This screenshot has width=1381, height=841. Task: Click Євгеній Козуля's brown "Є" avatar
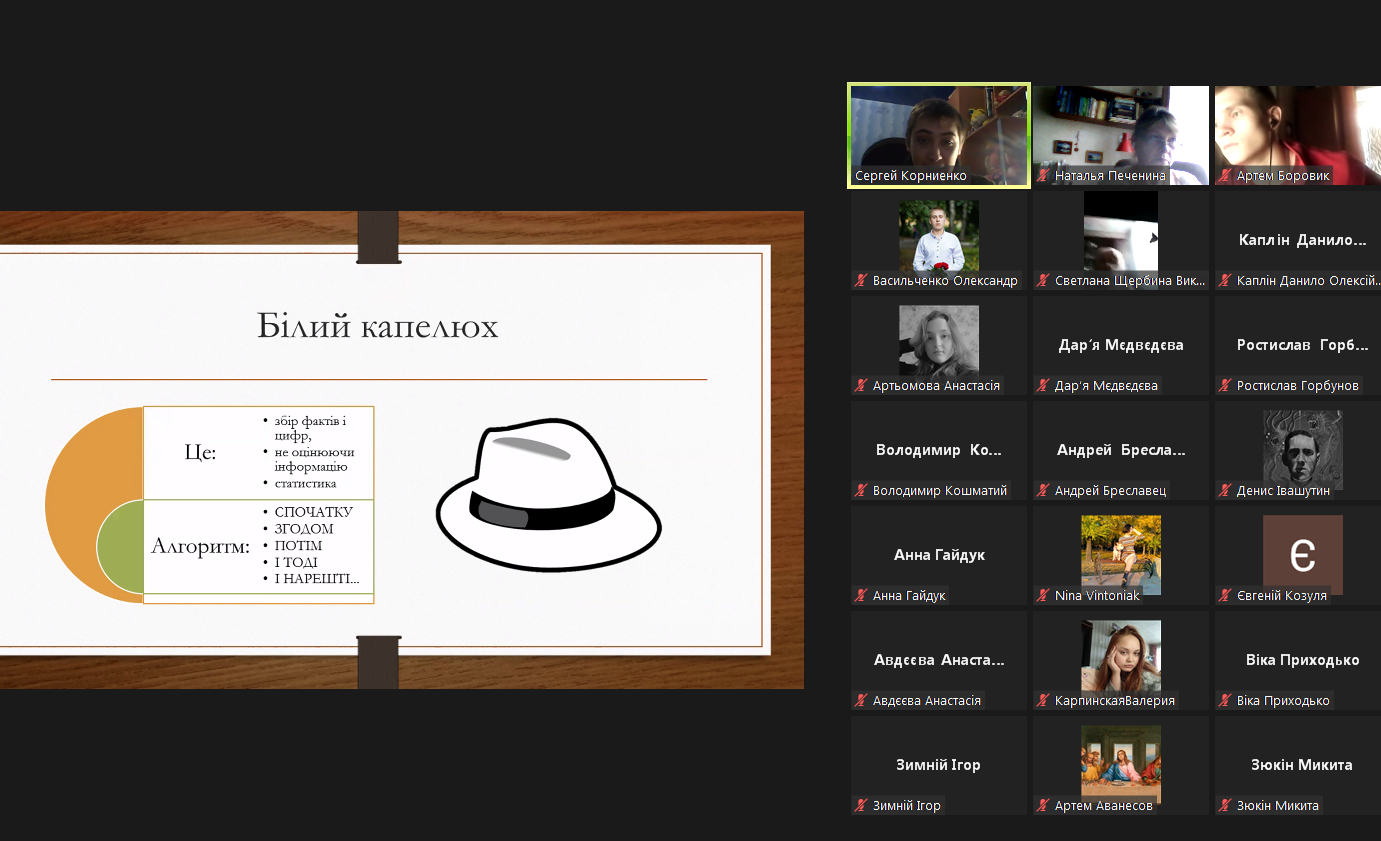pyautogui.click(x=1302, y=554)
